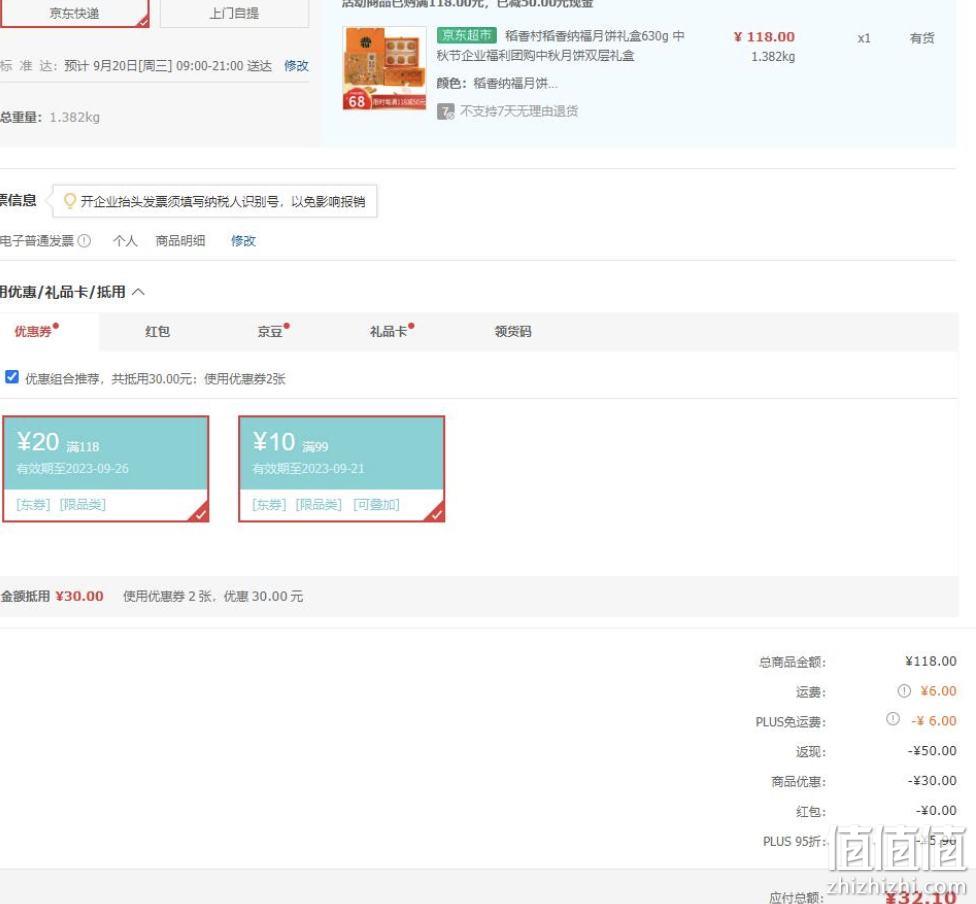
Task: Switch to the 红包 tab
Action: click(157, 331)
